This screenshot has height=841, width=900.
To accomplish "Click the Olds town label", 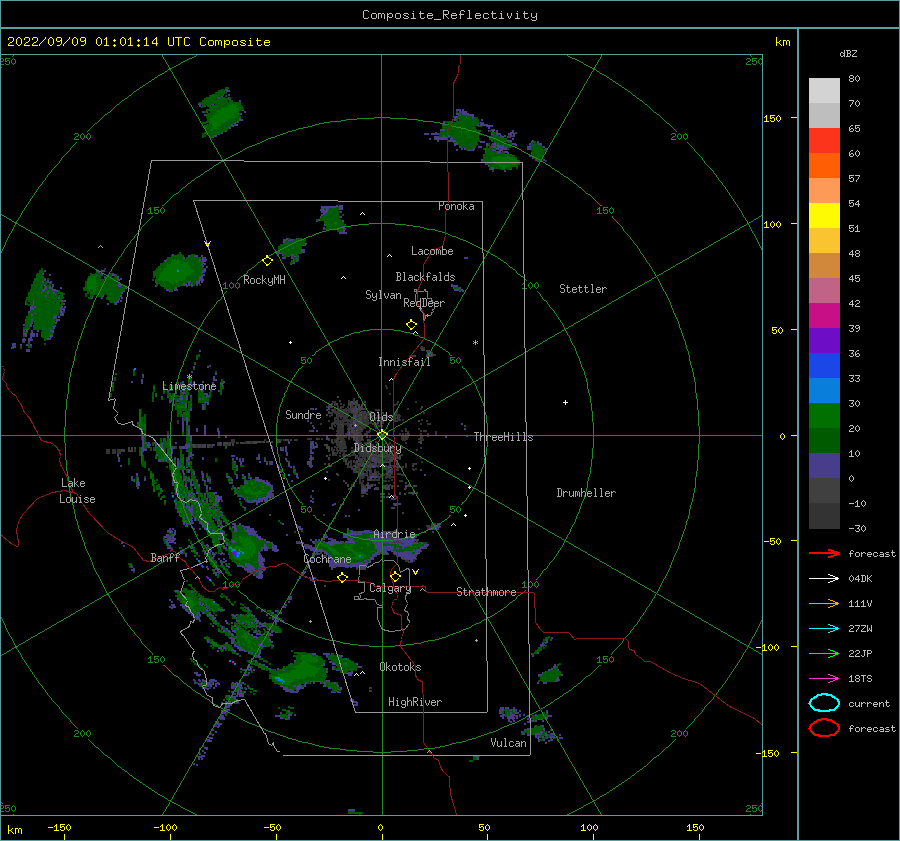I will 381,417.
